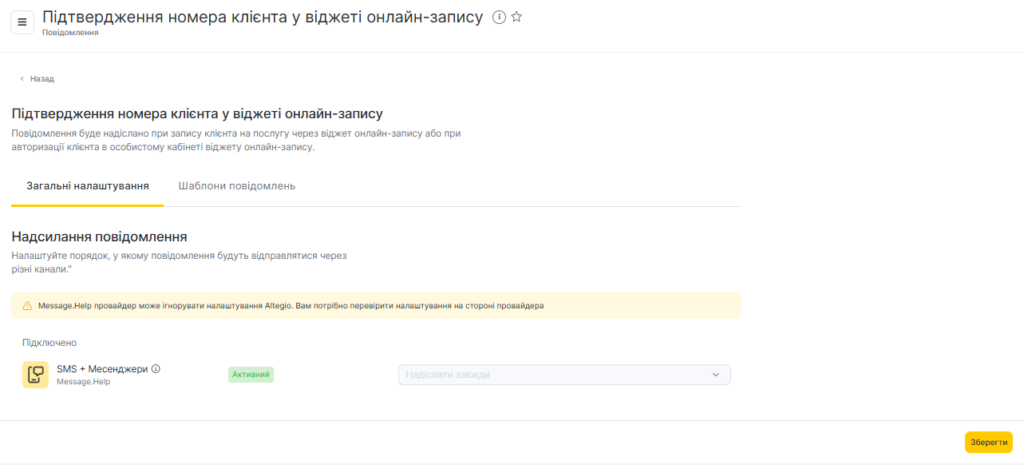Open the hamburger navigation menu
This screenshot has height=465, width=1024.
coord(22,22)
